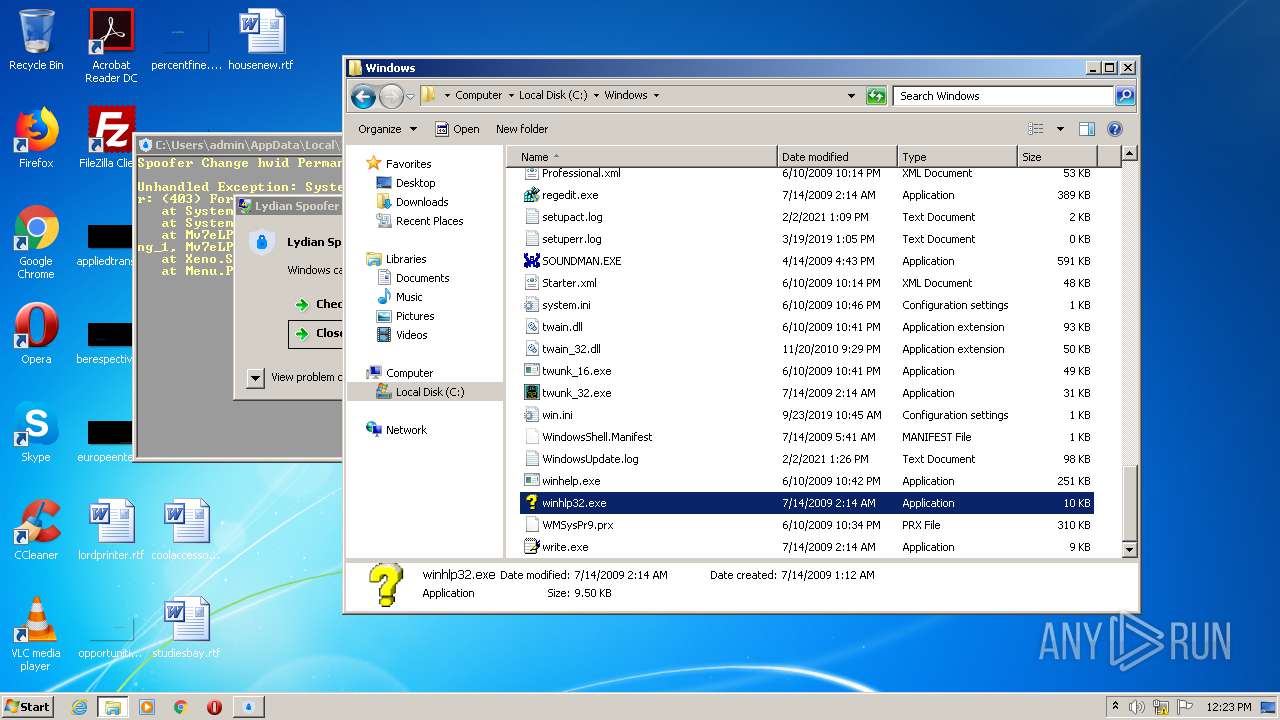
Task: Click the Explorer Back arrow button
Action: [363, 96]
